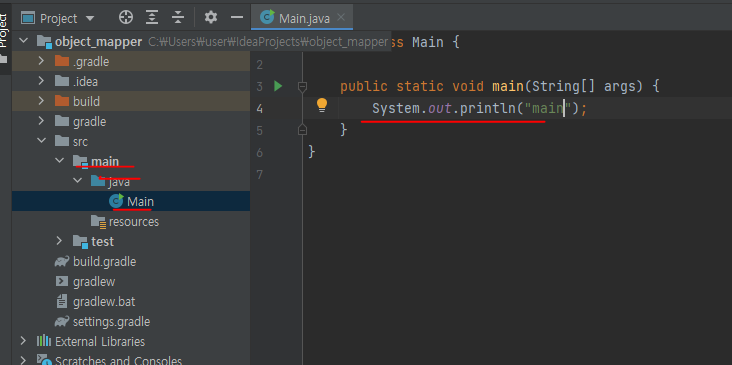Select the .gradle folder row
This screenshot has height=365, width=732.
[131, 61]
